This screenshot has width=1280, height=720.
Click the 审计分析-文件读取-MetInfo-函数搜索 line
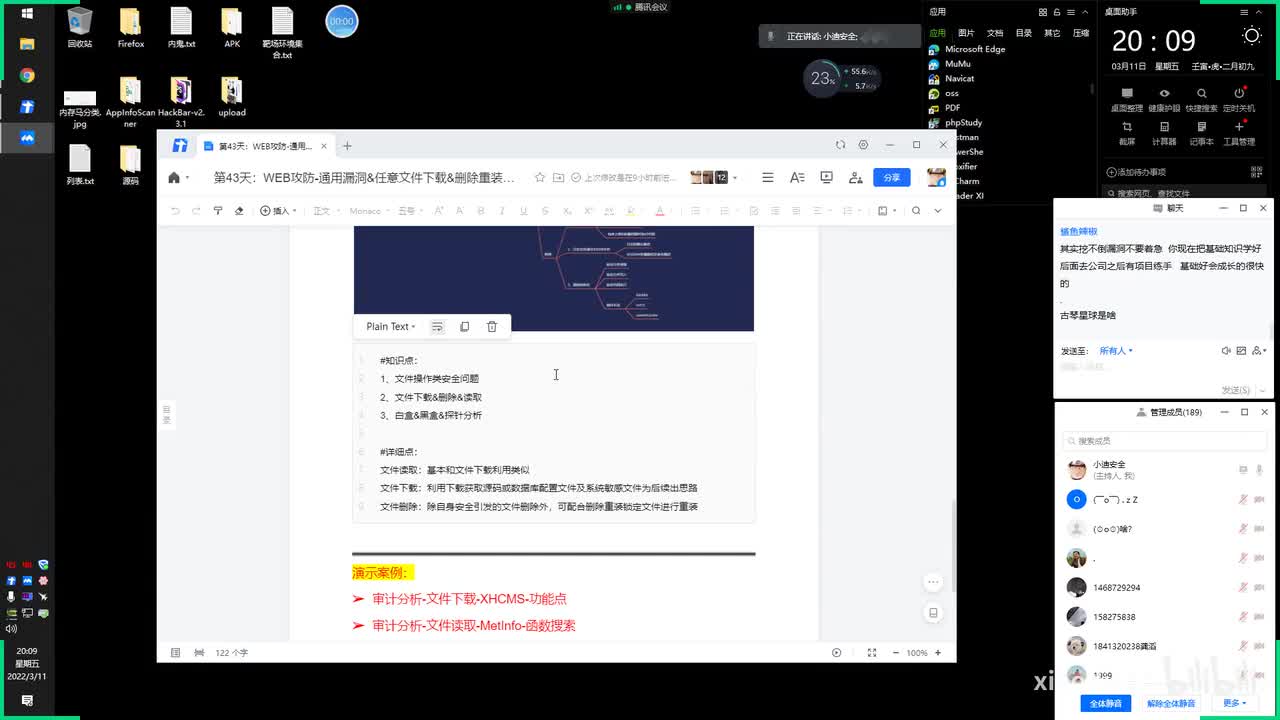click(473, 626)
